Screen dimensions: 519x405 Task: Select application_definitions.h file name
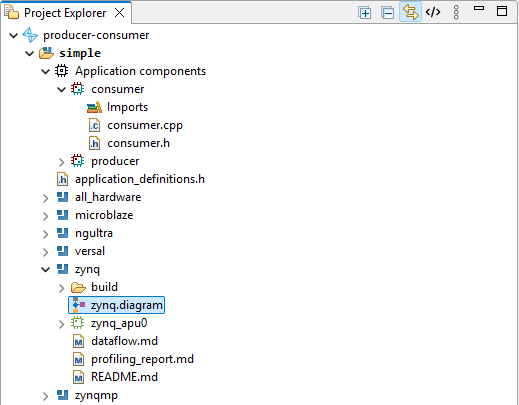point(140,179)
